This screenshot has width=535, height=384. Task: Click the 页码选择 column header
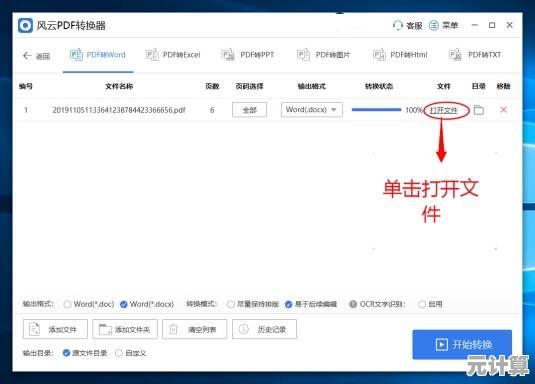pos(249,86)
